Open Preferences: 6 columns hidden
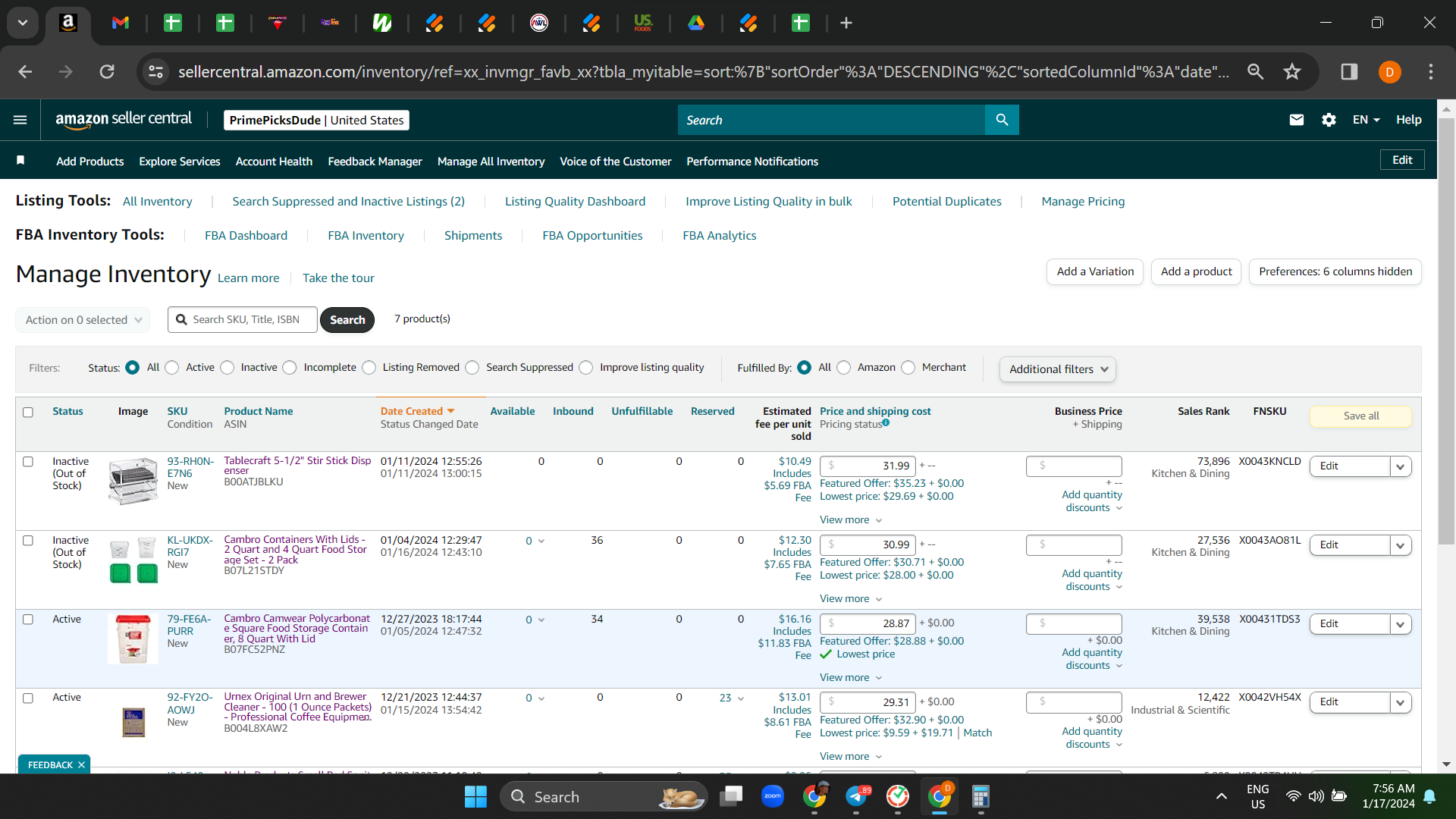This screenshot has height=819, width=1456. pos(1335,271)
